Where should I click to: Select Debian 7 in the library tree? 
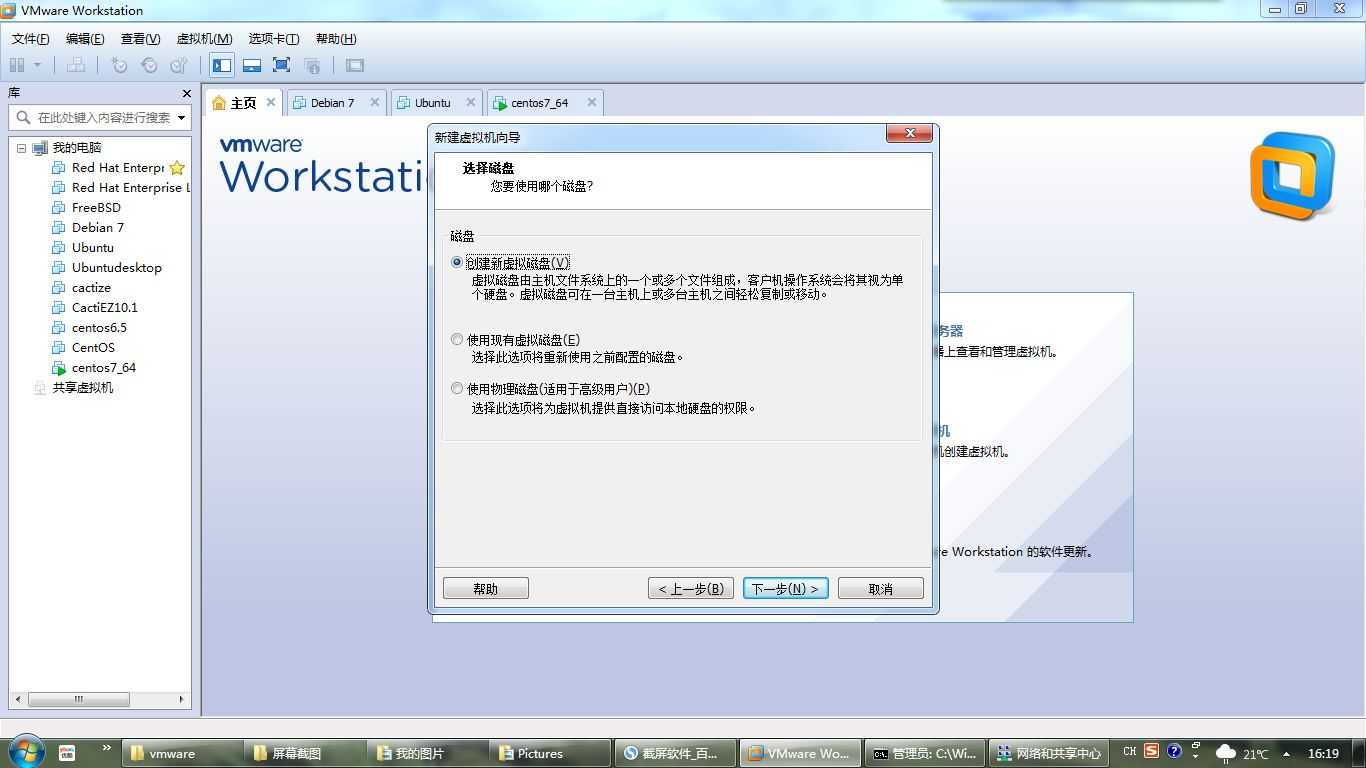(x=88, y=228)
